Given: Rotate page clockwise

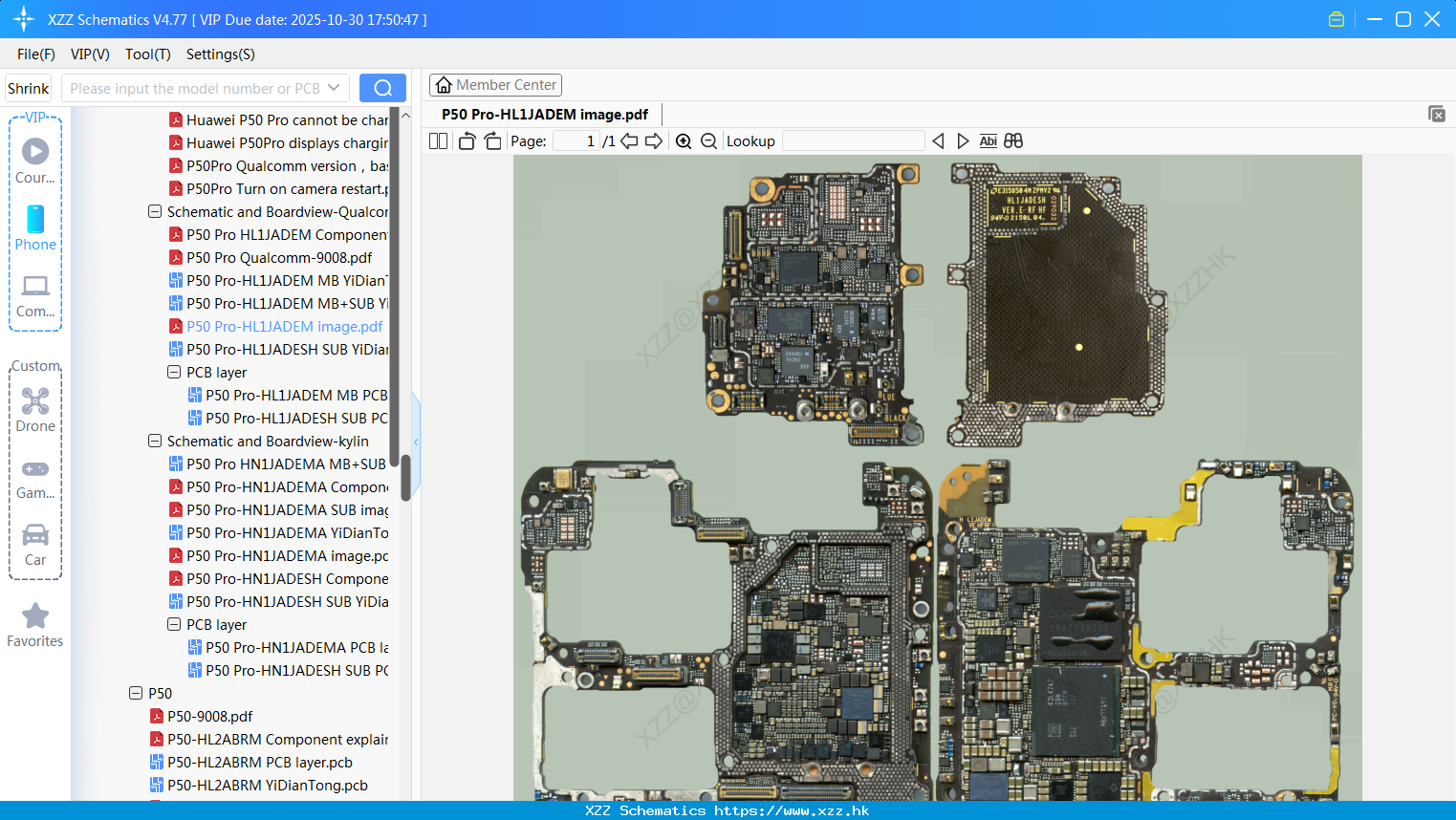Looking at the screenshot, I should coord(492,141).
